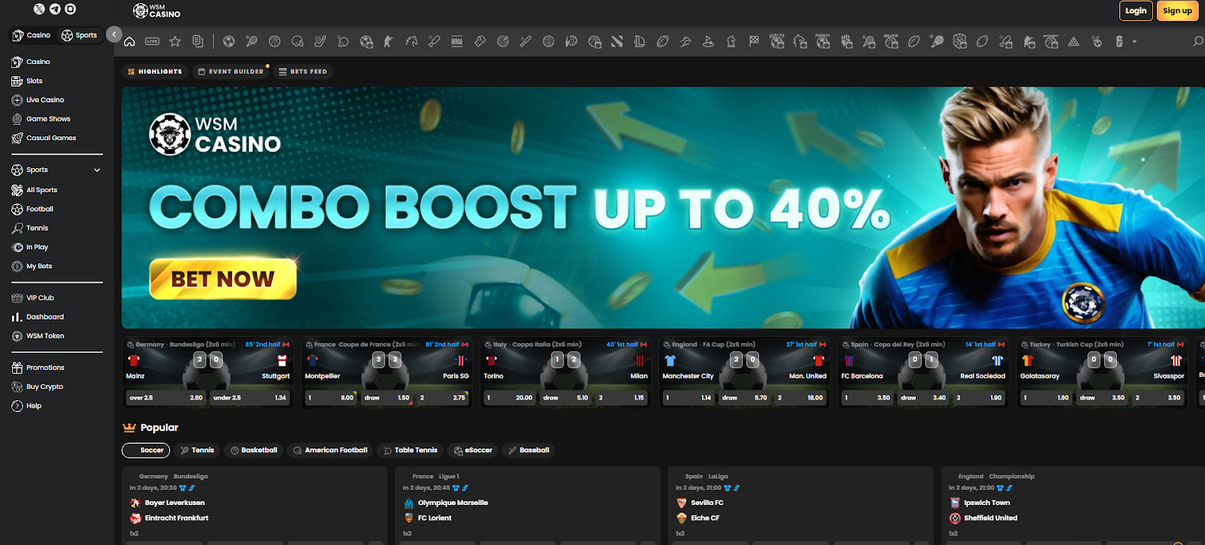Select the golf flag icon in toolbar
This screenshot has height=545, width=1205.
pos(708,42)
